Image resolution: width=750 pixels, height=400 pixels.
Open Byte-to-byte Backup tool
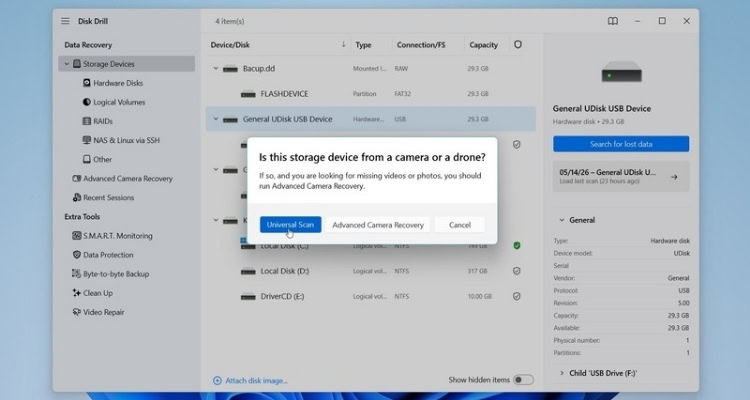pos(116,274)
